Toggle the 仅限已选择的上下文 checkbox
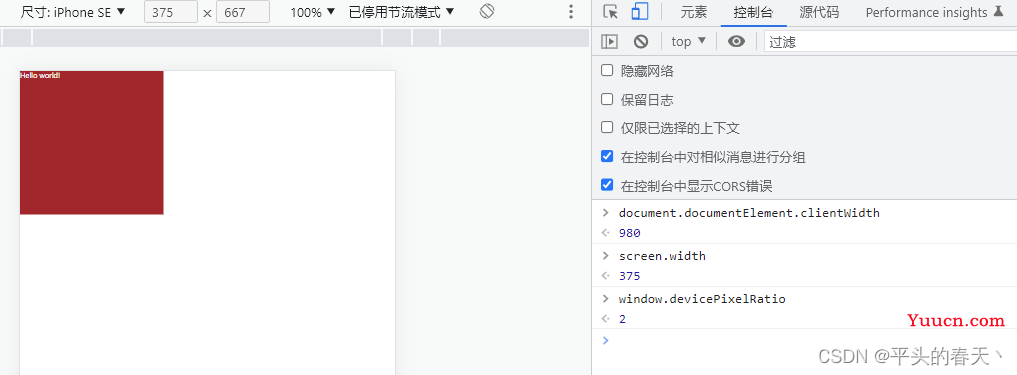 [x=607, y=127]
